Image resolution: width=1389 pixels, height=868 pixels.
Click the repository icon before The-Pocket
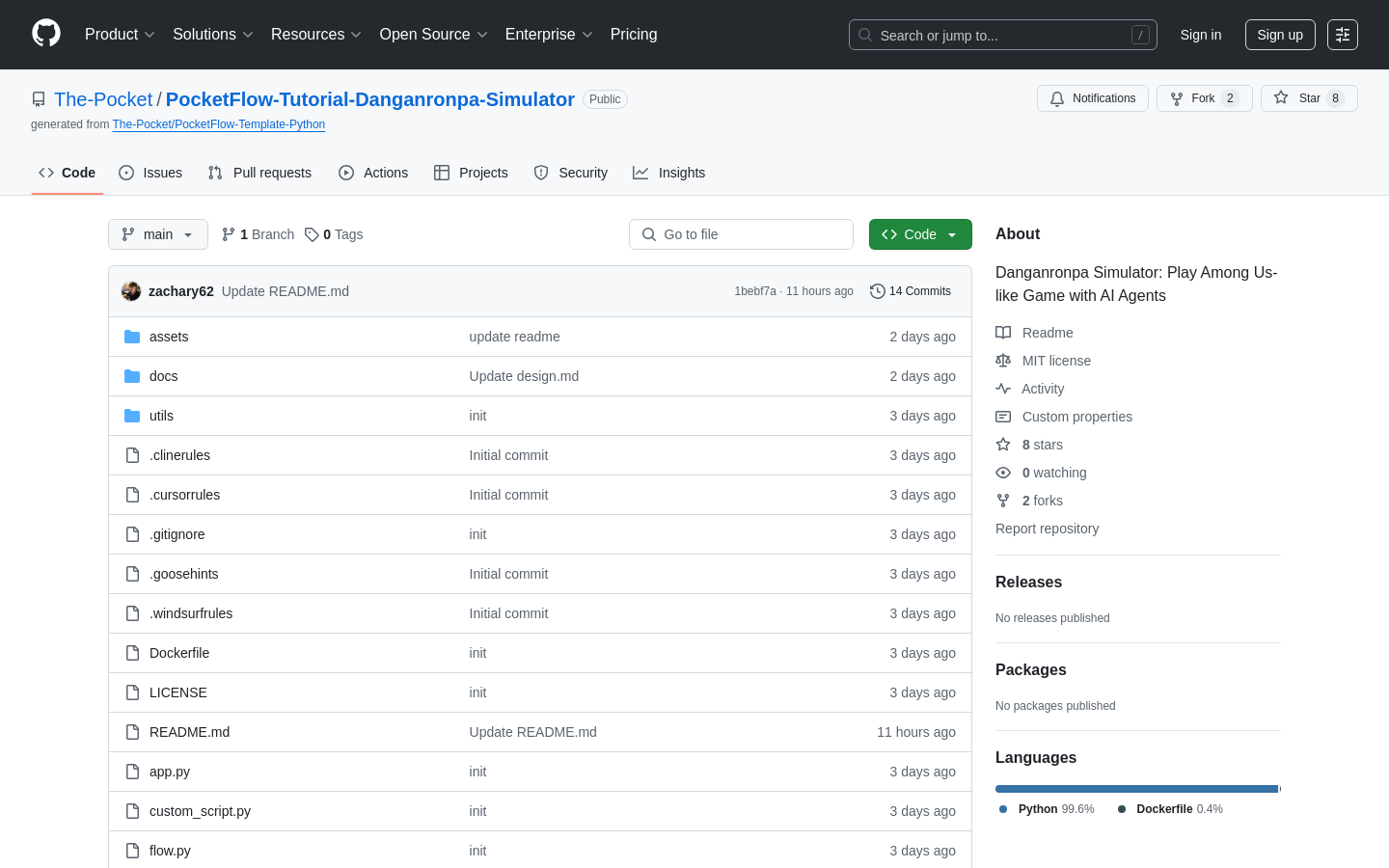(x=39, y=99)
